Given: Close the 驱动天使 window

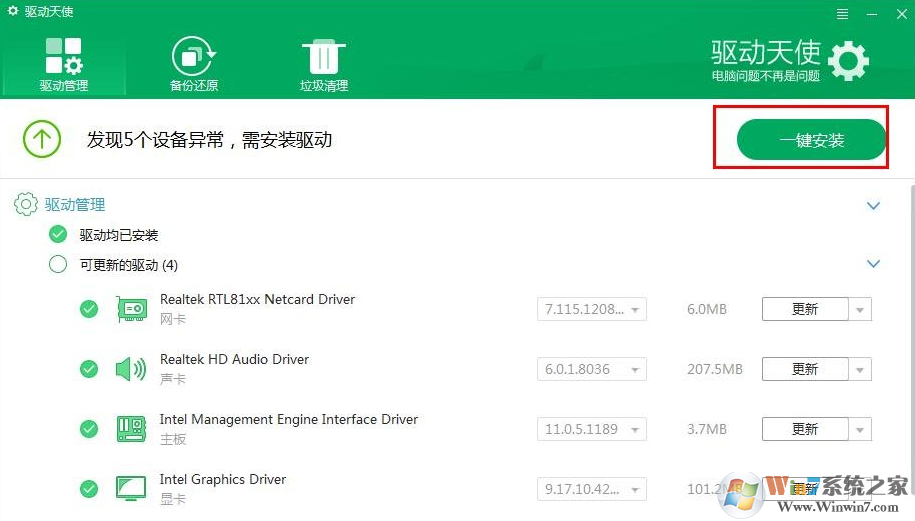Looking at the screenshot, I should point(902,14).
